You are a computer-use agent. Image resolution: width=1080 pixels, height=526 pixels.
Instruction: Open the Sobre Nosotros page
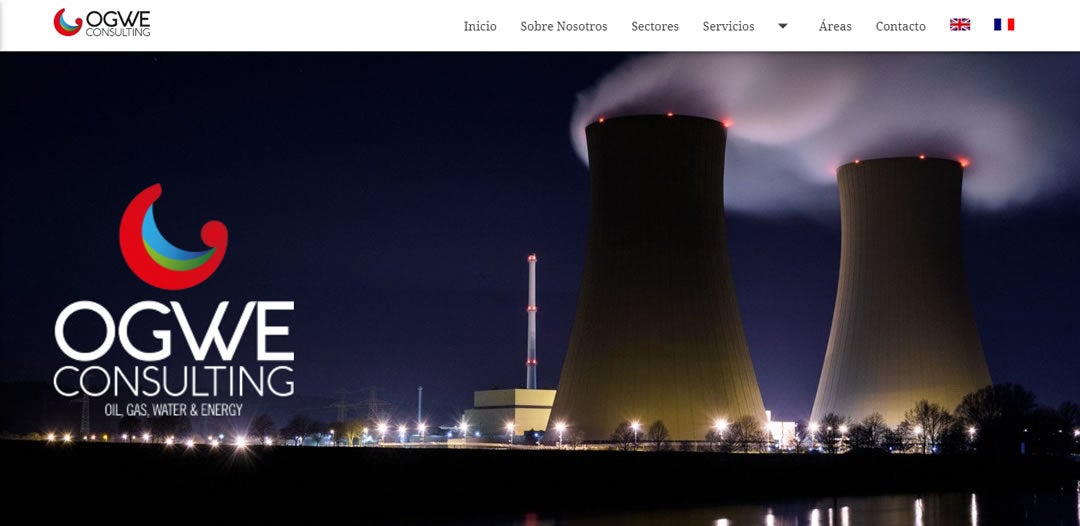coord(563,26)
